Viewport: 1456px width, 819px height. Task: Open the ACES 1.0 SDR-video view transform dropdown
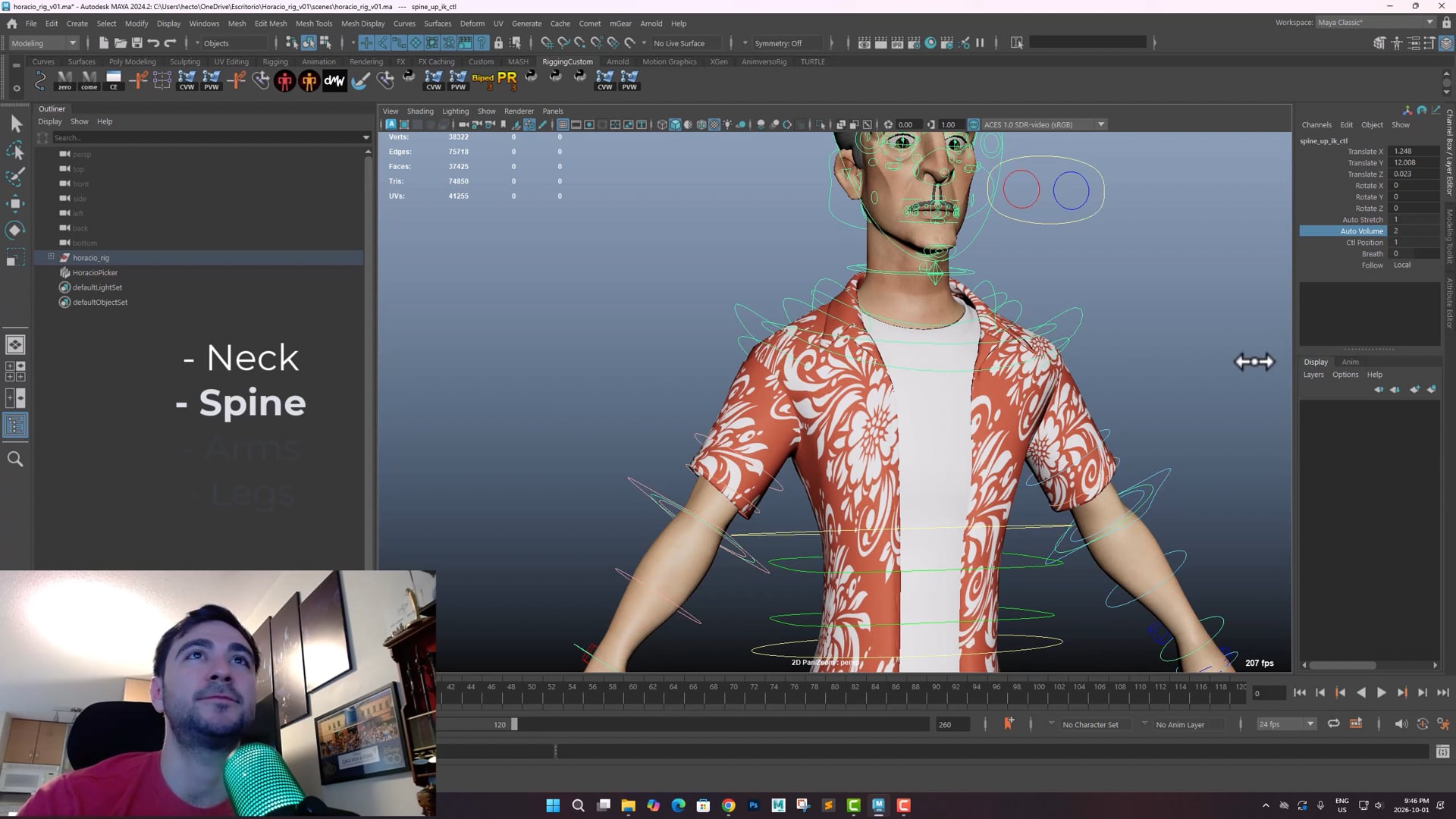point(1043,124)
